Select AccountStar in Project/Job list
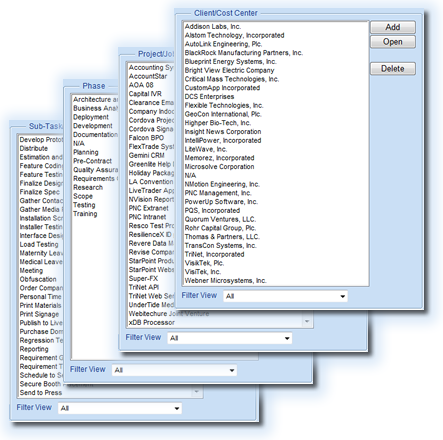Image resolution: width=443 pixels, height=440 pixels. coord(148,76)
